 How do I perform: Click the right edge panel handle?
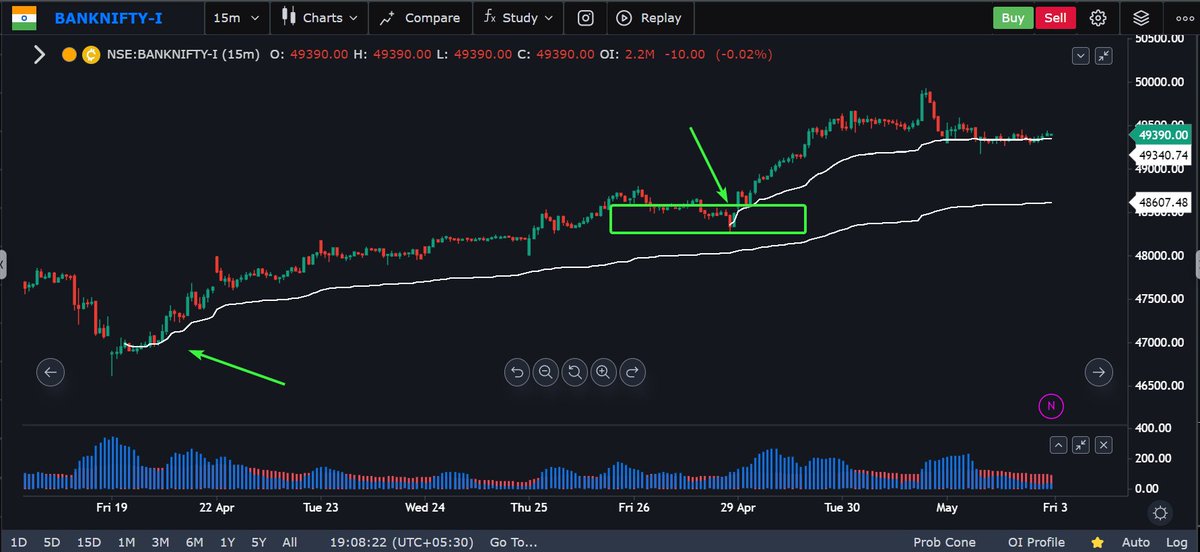point(1196,264)
